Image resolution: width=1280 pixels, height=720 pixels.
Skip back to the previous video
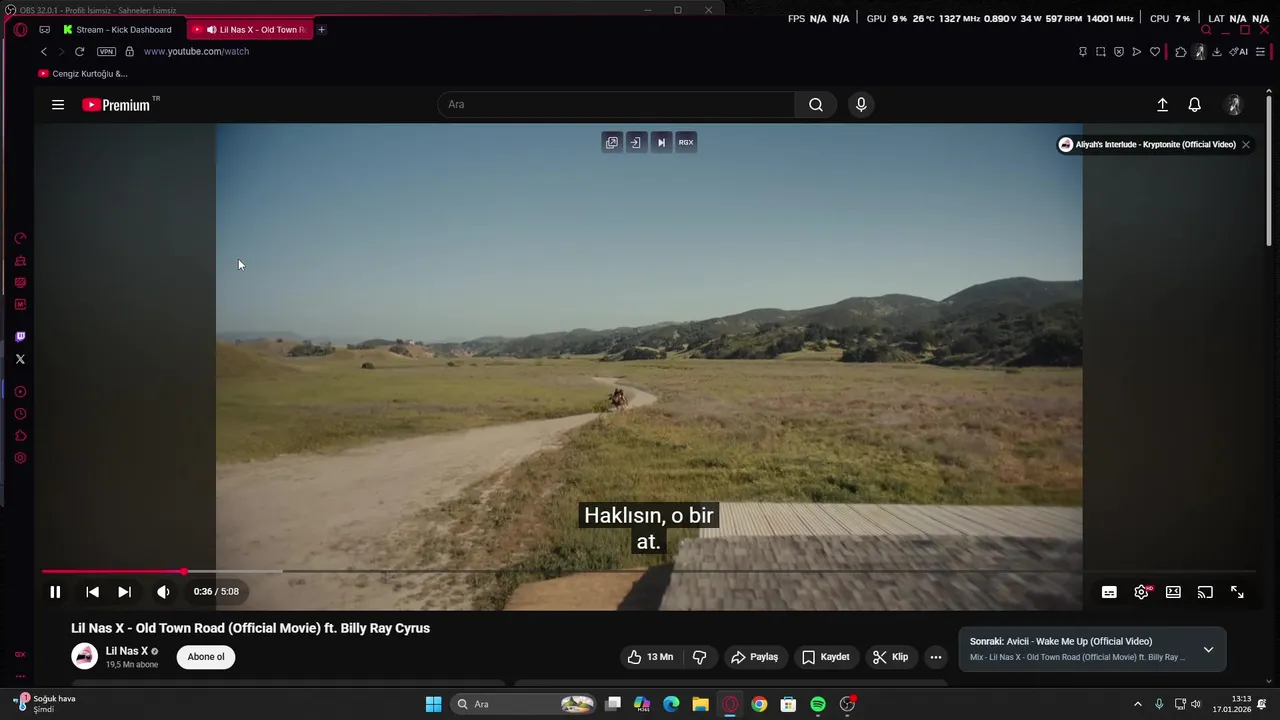(92, 592)
